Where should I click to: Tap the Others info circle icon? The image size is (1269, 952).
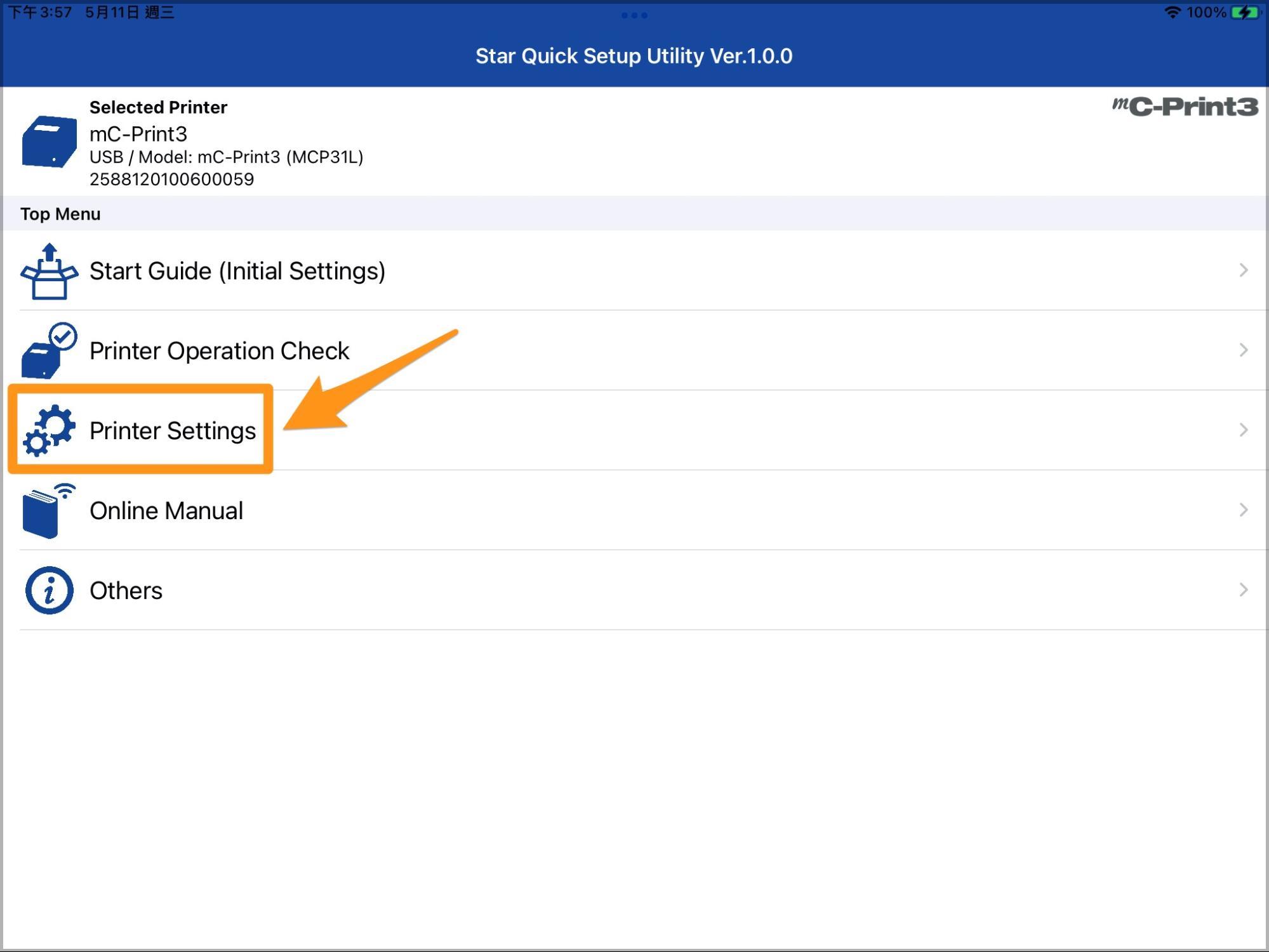click(49, 591)
